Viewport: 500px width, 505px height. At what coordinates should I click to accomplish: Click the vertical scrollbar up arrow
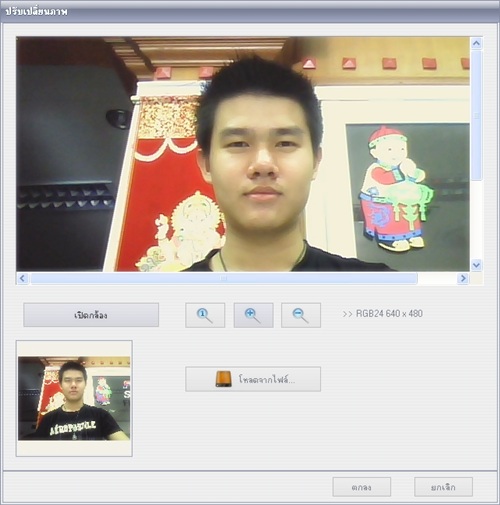pos(476,43)
